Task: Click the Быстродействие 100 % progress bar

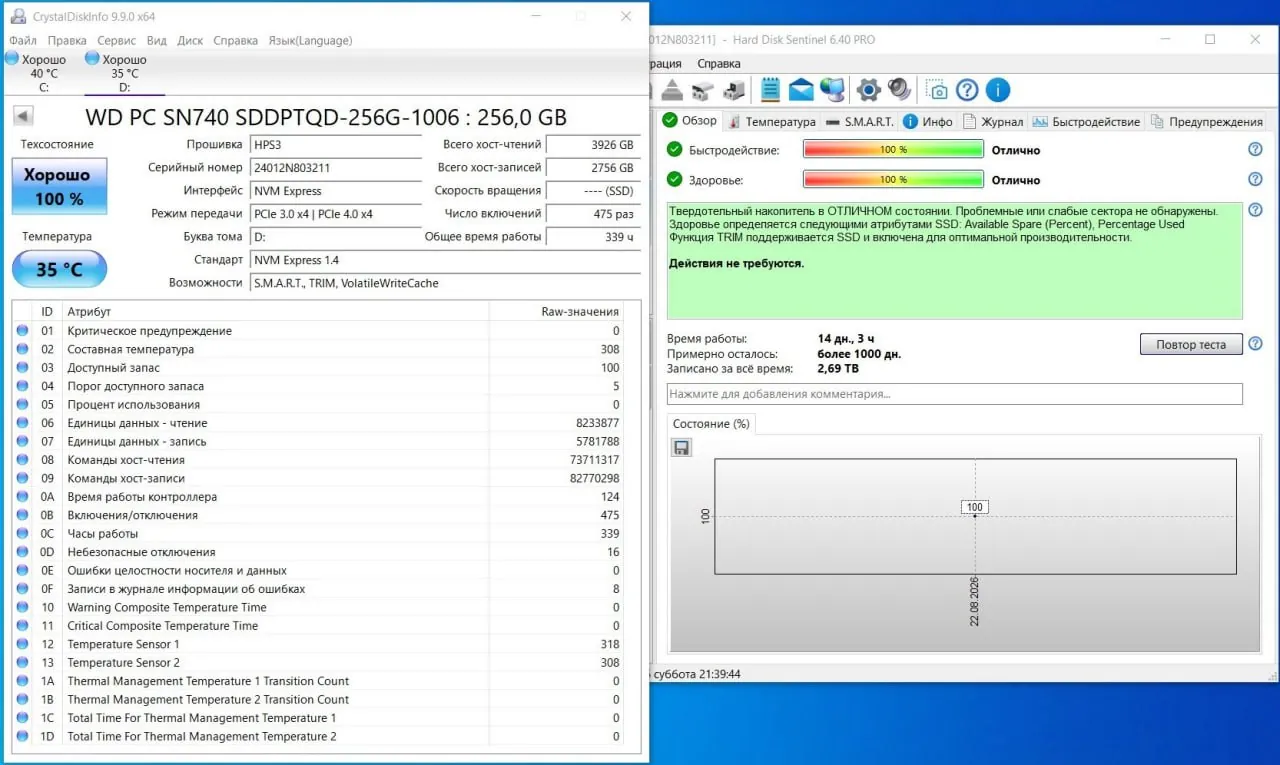Action: [894, 149]
